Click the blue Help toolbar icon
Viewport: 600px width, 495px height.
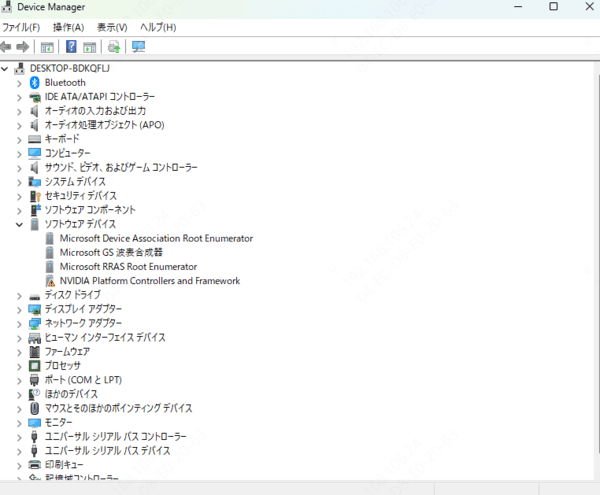coord(71,46)
